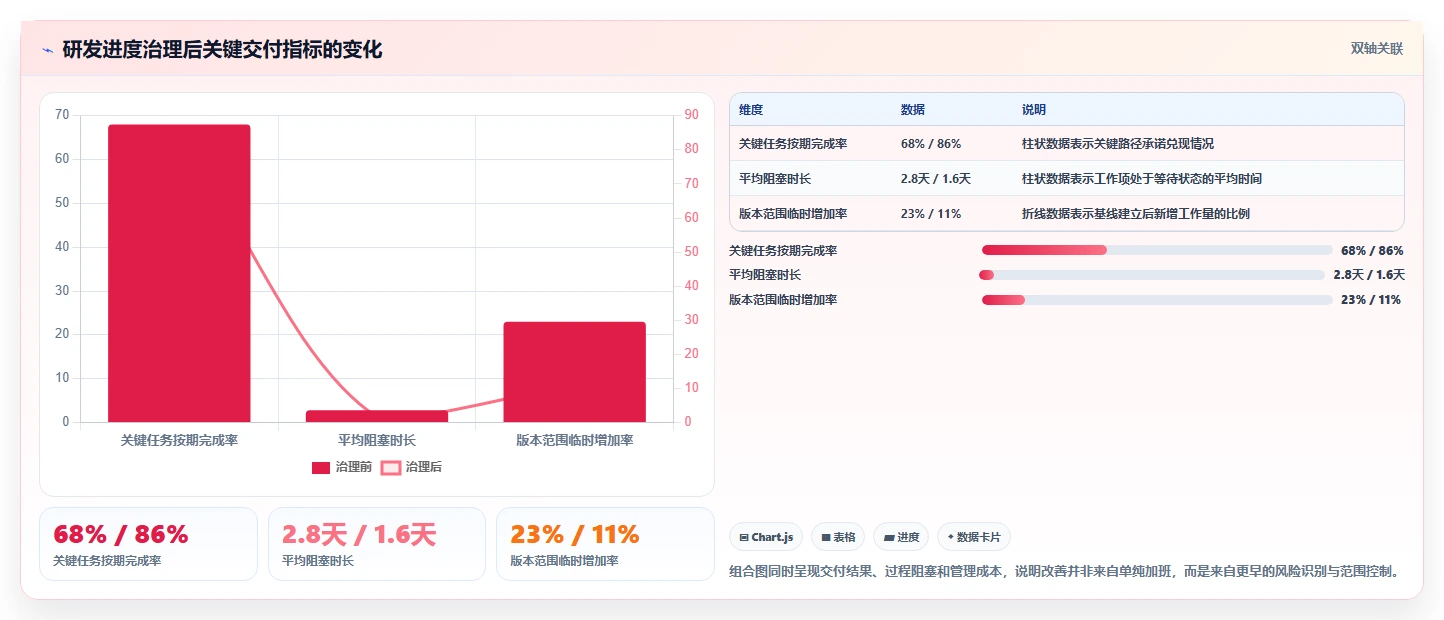
Task: Click the 说明 table column header
Action: pyautogui.click(x=1034, y=110)
